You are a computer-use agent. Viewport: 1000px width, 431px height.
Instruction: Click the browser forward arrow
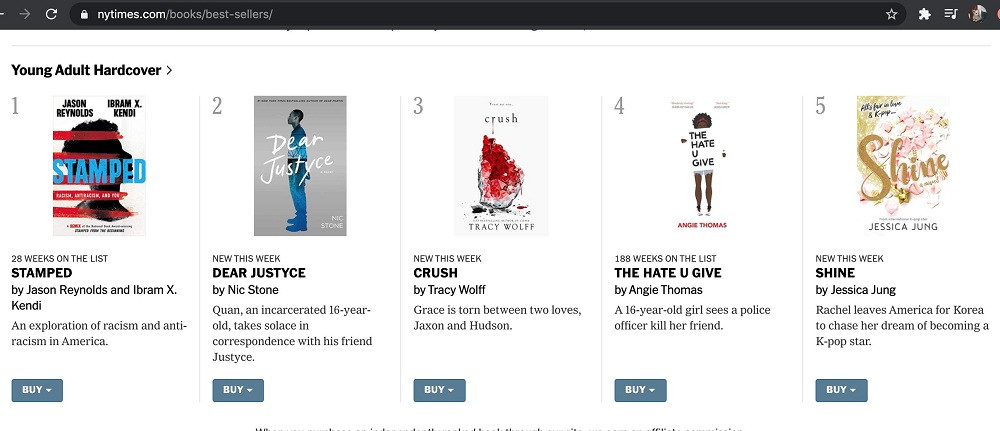point(25,14)
